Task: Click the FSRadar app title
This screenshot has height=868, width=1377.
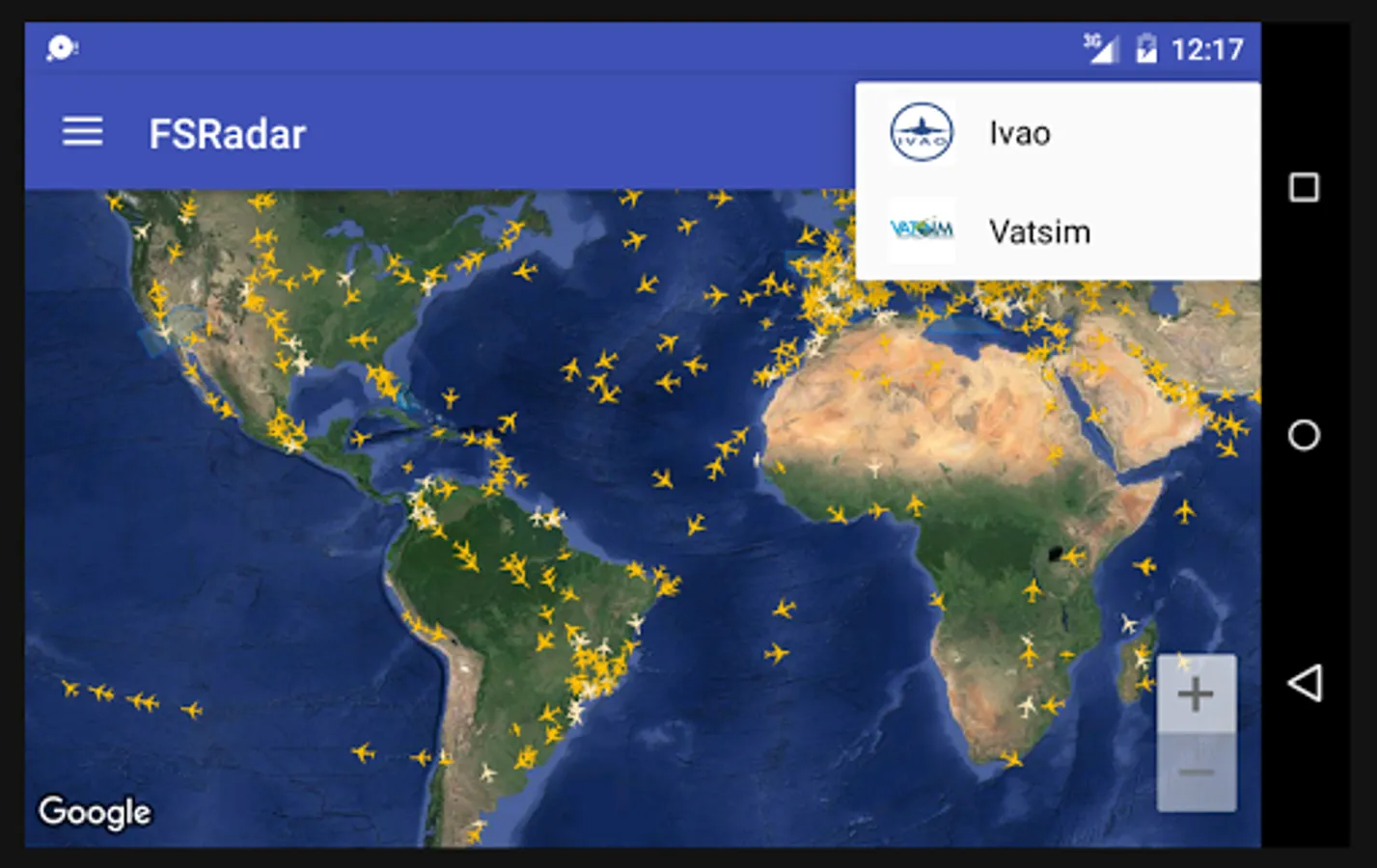Action: coord(227,134)
